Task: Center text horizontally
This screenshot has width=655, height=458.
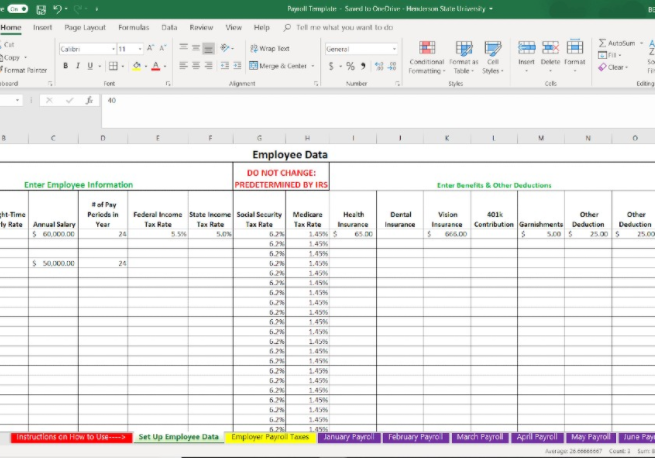Action: click(x=196, y=66)
